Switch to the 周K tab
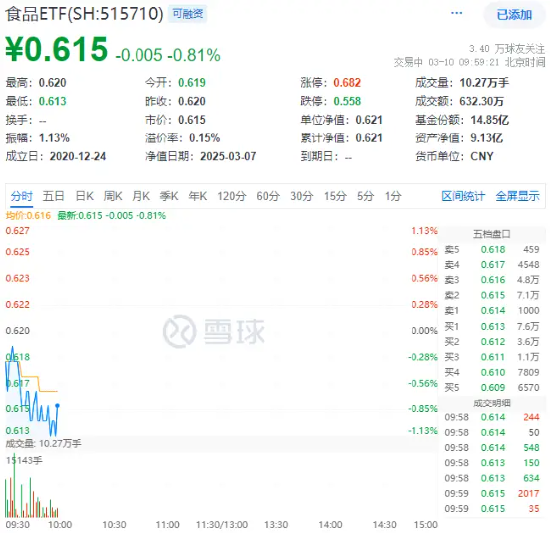Screen dimensions: 550x534 point(113,196)
